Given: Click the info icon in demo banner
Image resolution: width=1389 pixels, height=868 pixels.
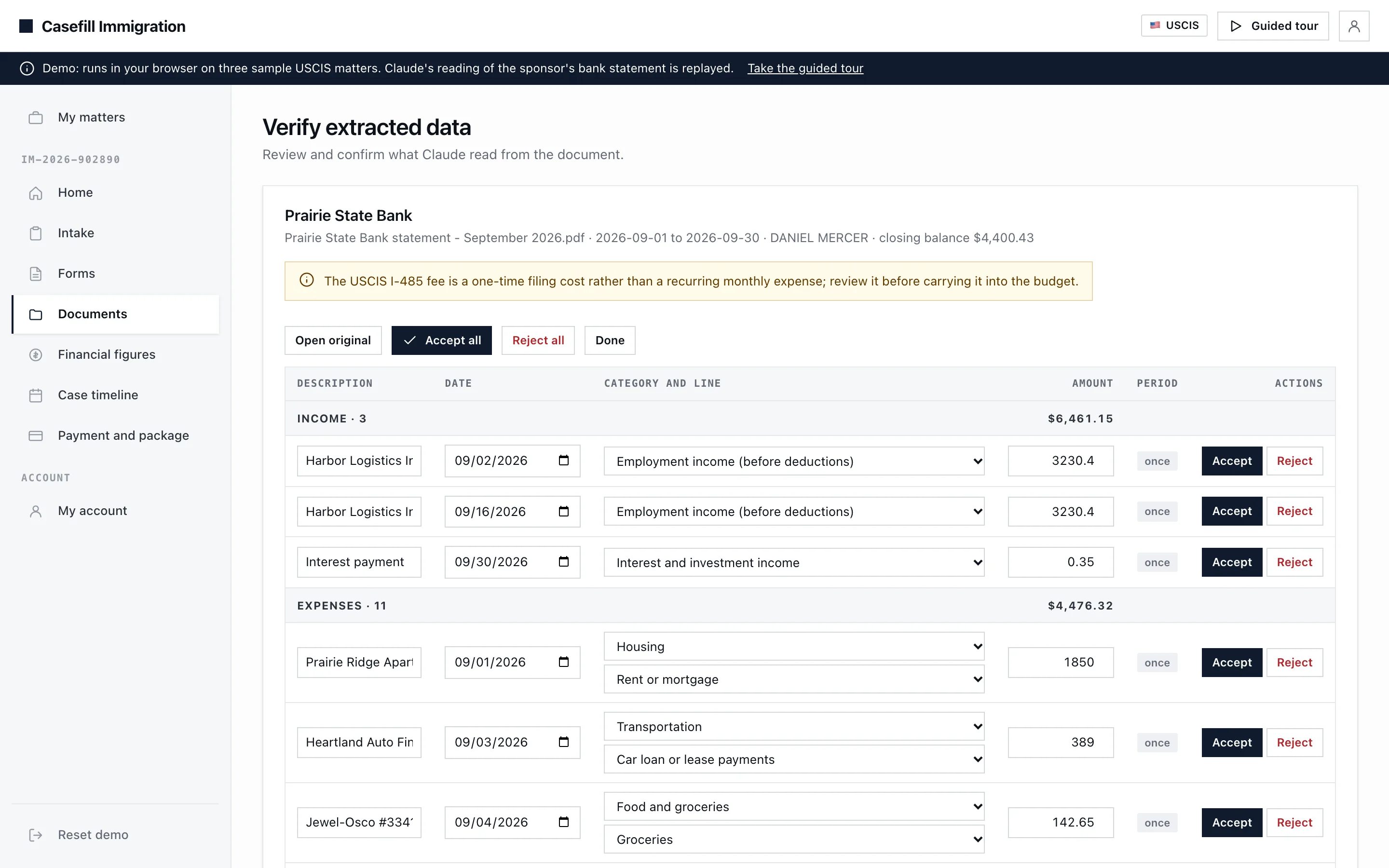Looking at the screenshot, I should pyautogui.click(x=27, y=68).
